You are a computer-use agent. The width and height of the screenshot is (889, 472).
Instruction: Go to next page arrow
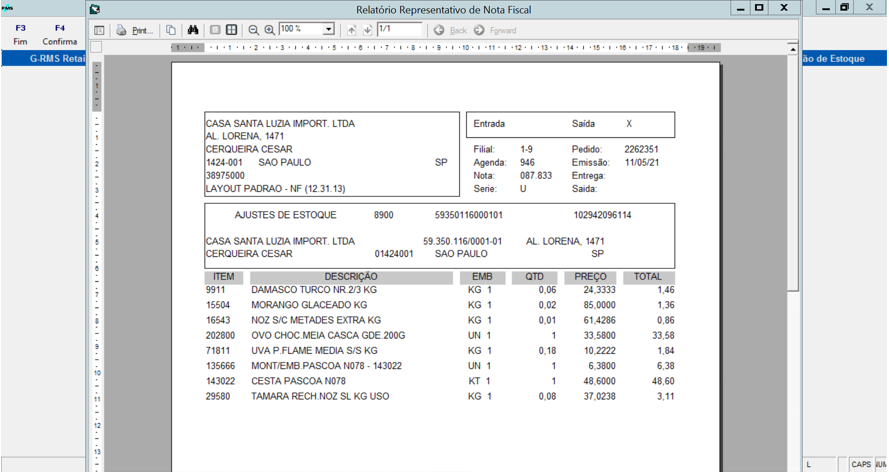(367, 30)
